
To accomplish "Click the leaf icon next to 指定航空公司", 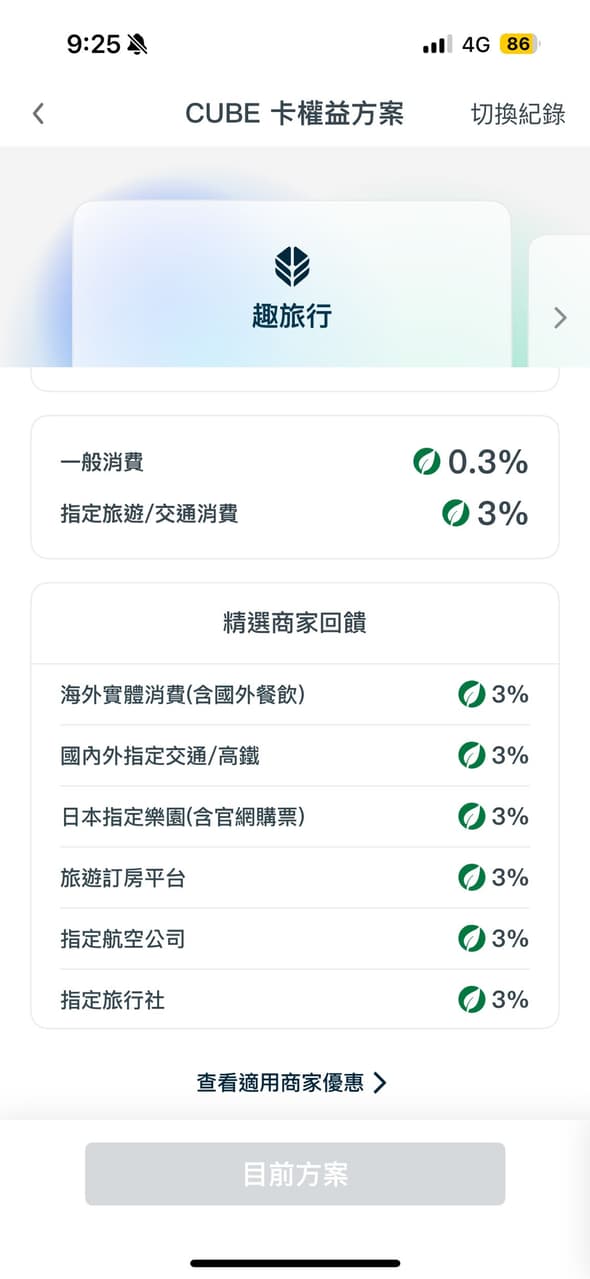I will point(471,938).
